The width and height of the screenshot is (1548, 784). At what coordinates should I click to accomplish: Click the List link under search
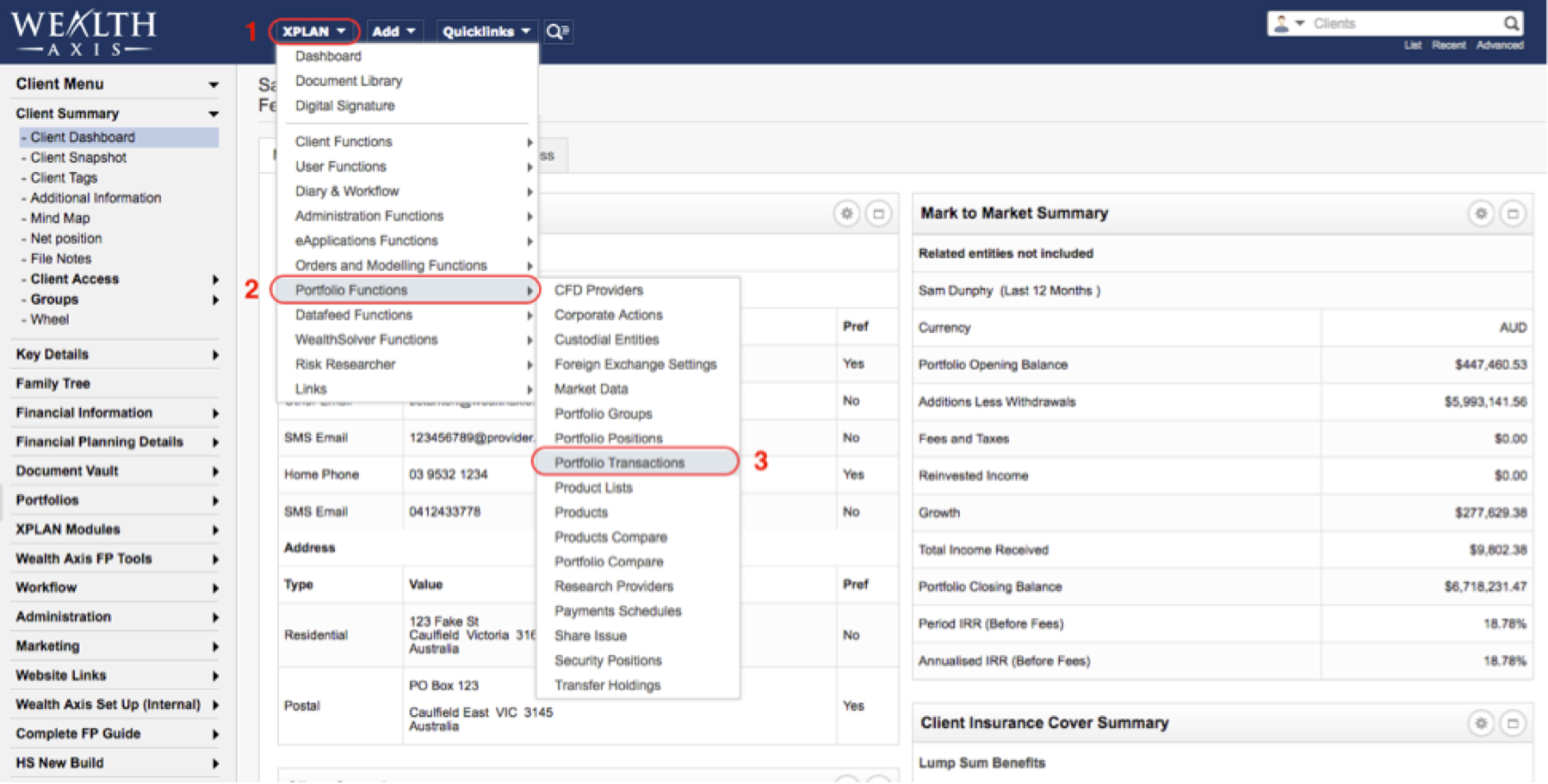[x=1413, y=45]
